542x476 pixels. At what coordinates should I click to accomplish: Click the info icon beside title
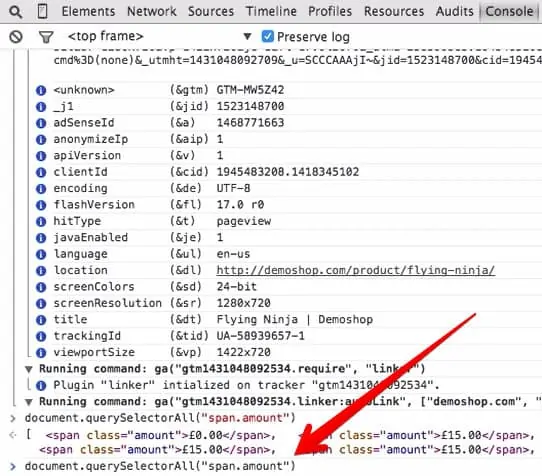coord(41,320)
